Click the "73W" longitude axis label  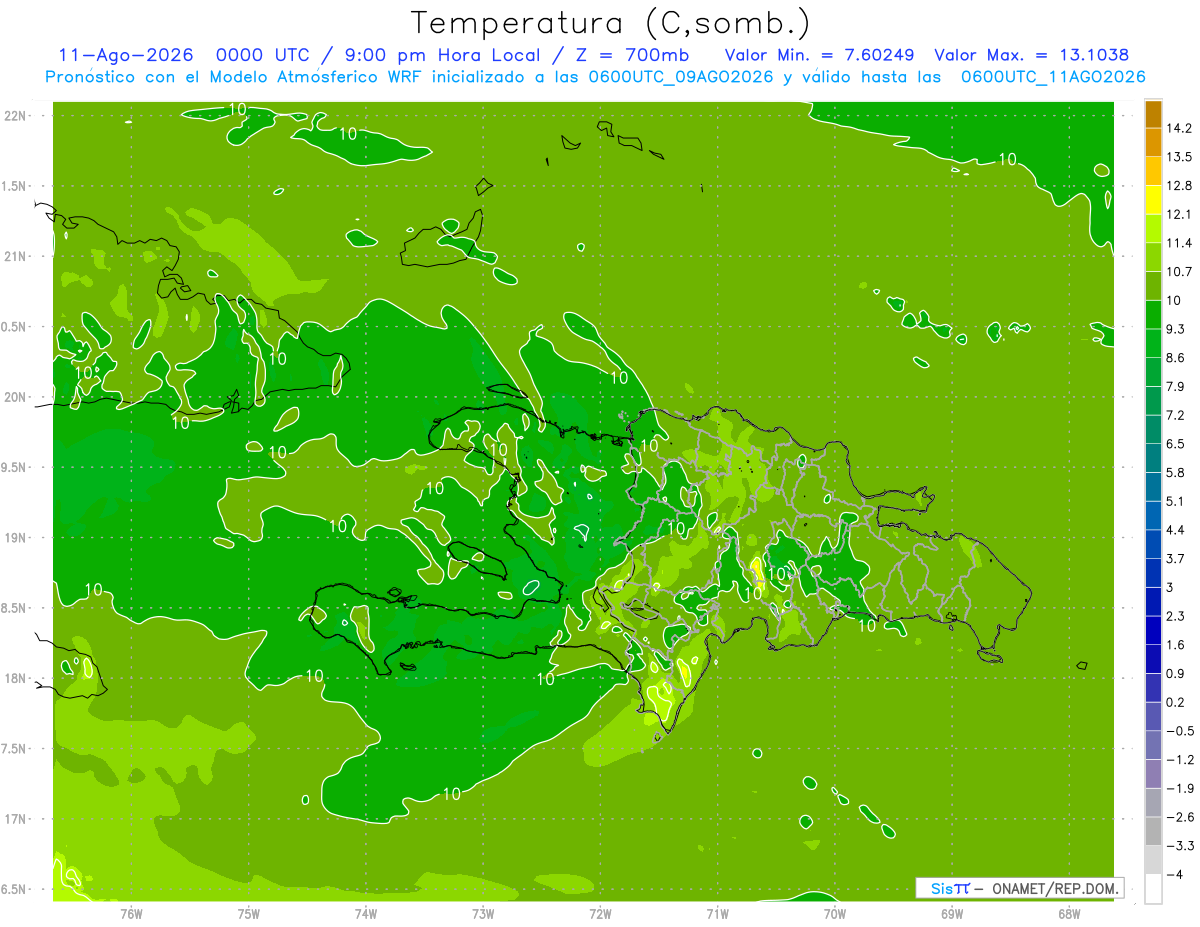[483, 913]
